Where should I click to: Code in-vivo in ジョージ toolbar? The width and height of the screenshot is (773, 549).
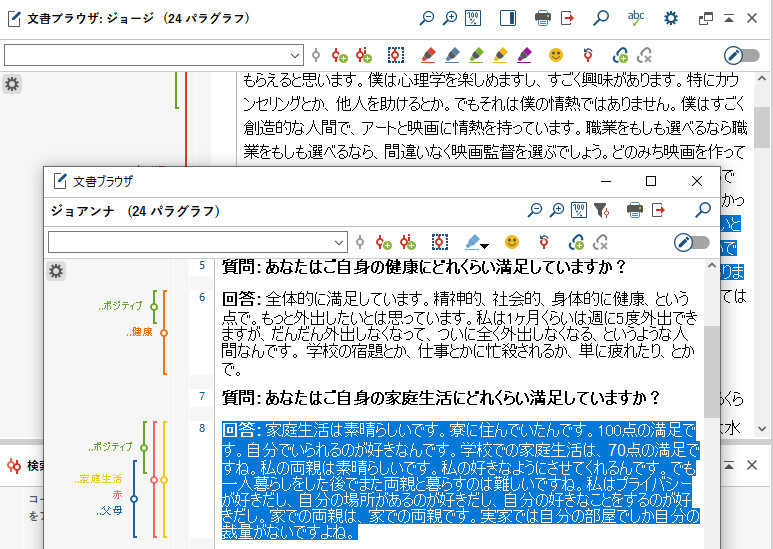[364, 55]
